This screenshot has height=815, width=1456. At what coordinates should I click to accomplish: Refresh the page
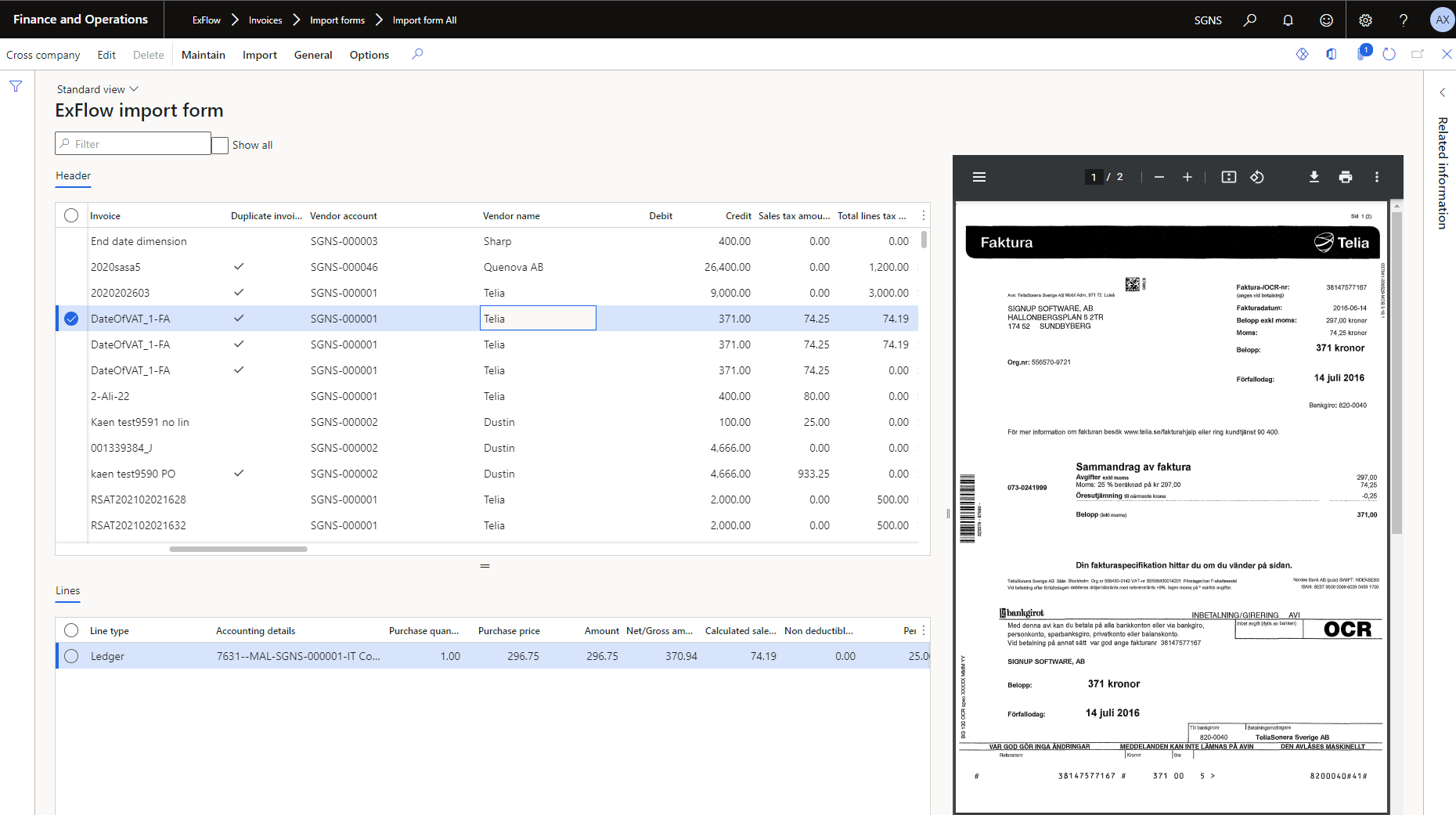coord(1389,54)
